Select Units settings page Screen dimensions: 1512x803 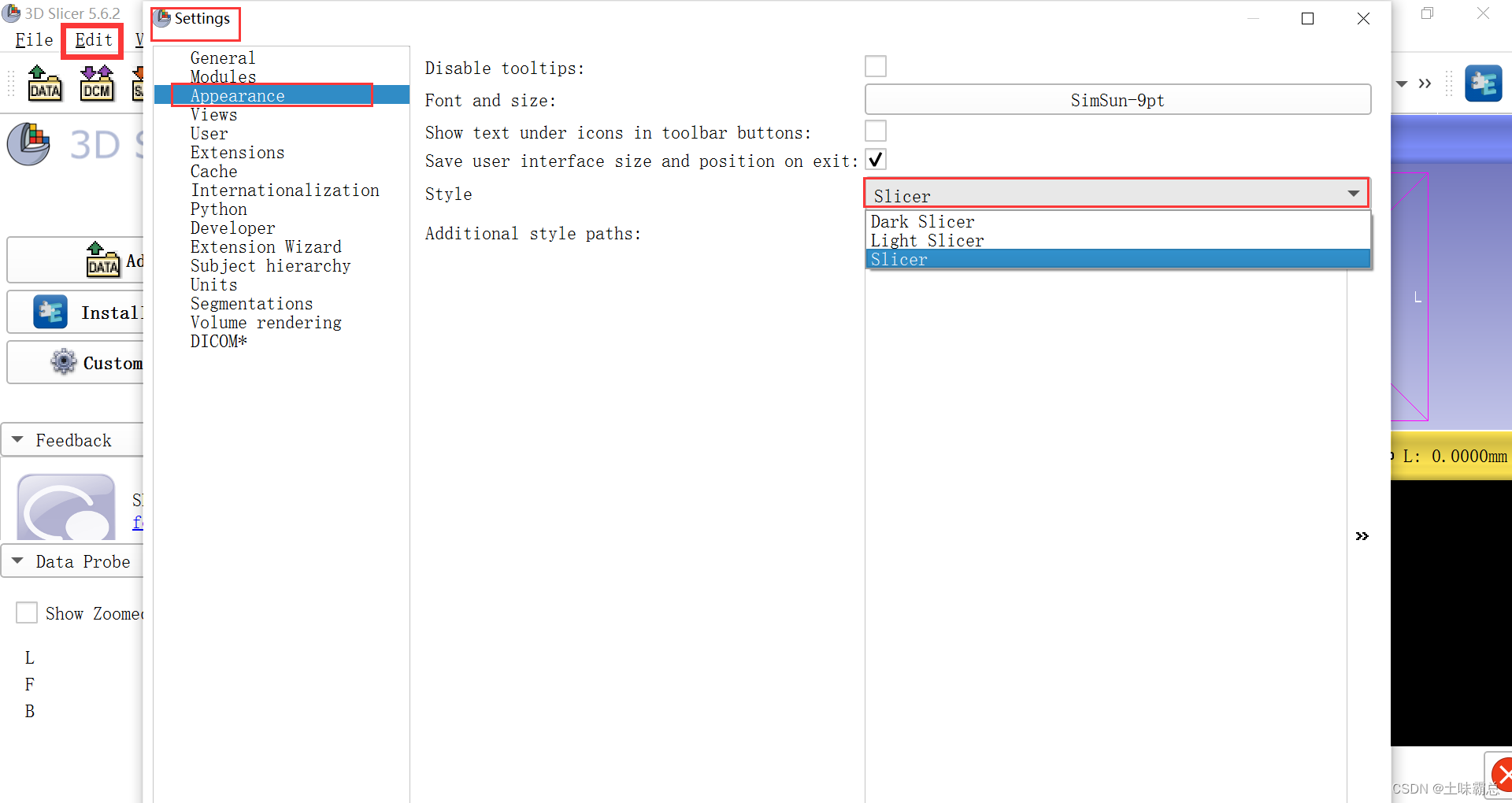[x=213, y=284]
